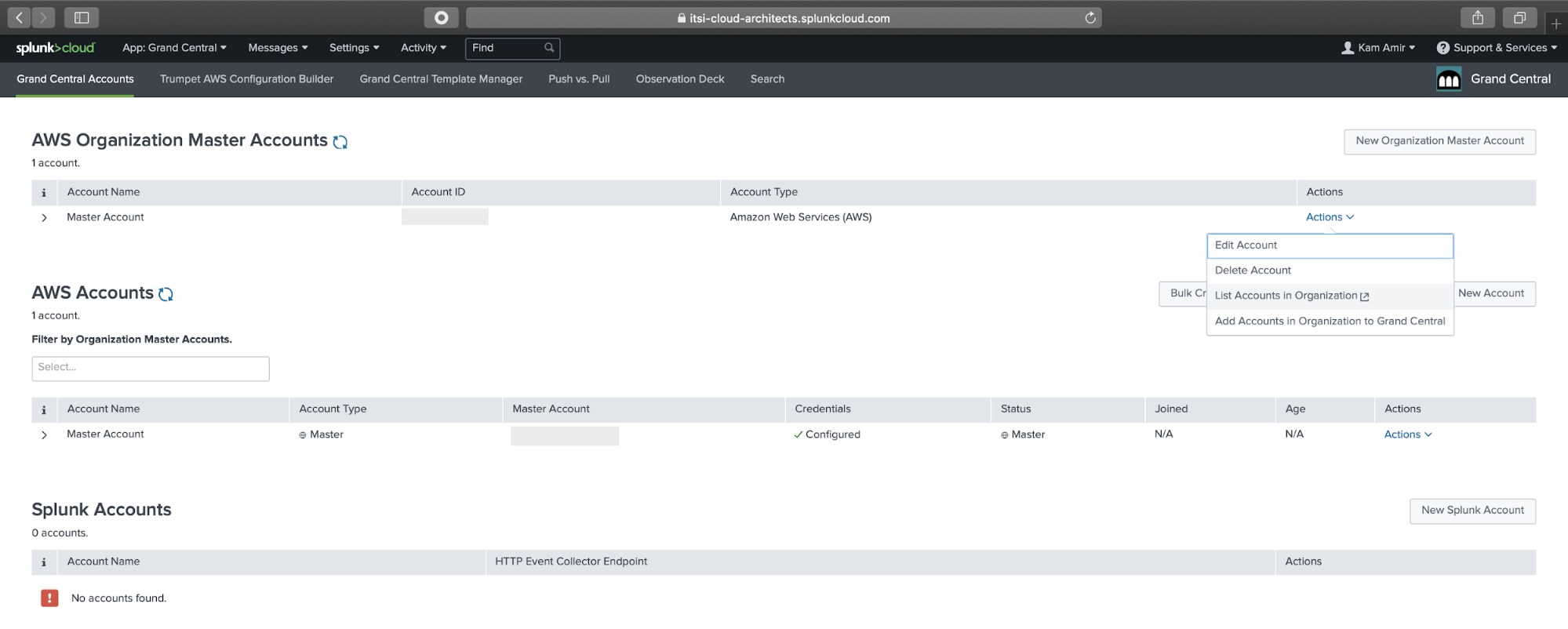Click info icon in AWS Accounts table header

point(44,409)
